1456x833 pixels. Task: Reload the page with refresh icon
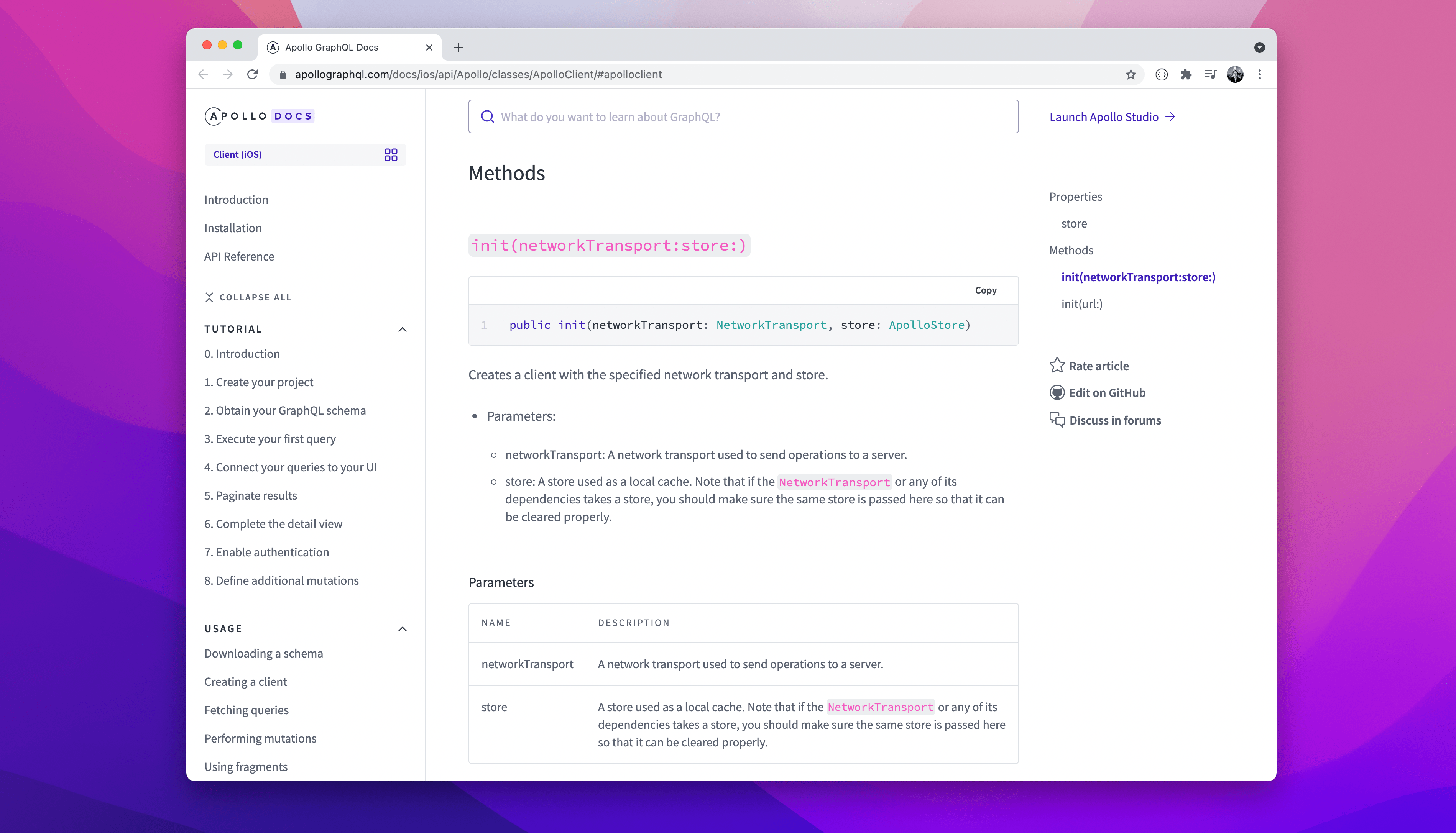[x=252, y=74]
